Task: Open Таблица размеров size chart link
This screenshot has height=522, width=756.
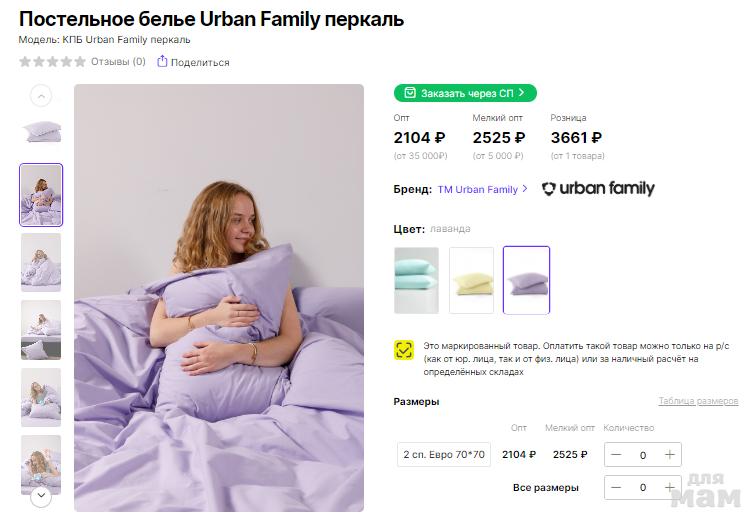Action: (697, 401)
